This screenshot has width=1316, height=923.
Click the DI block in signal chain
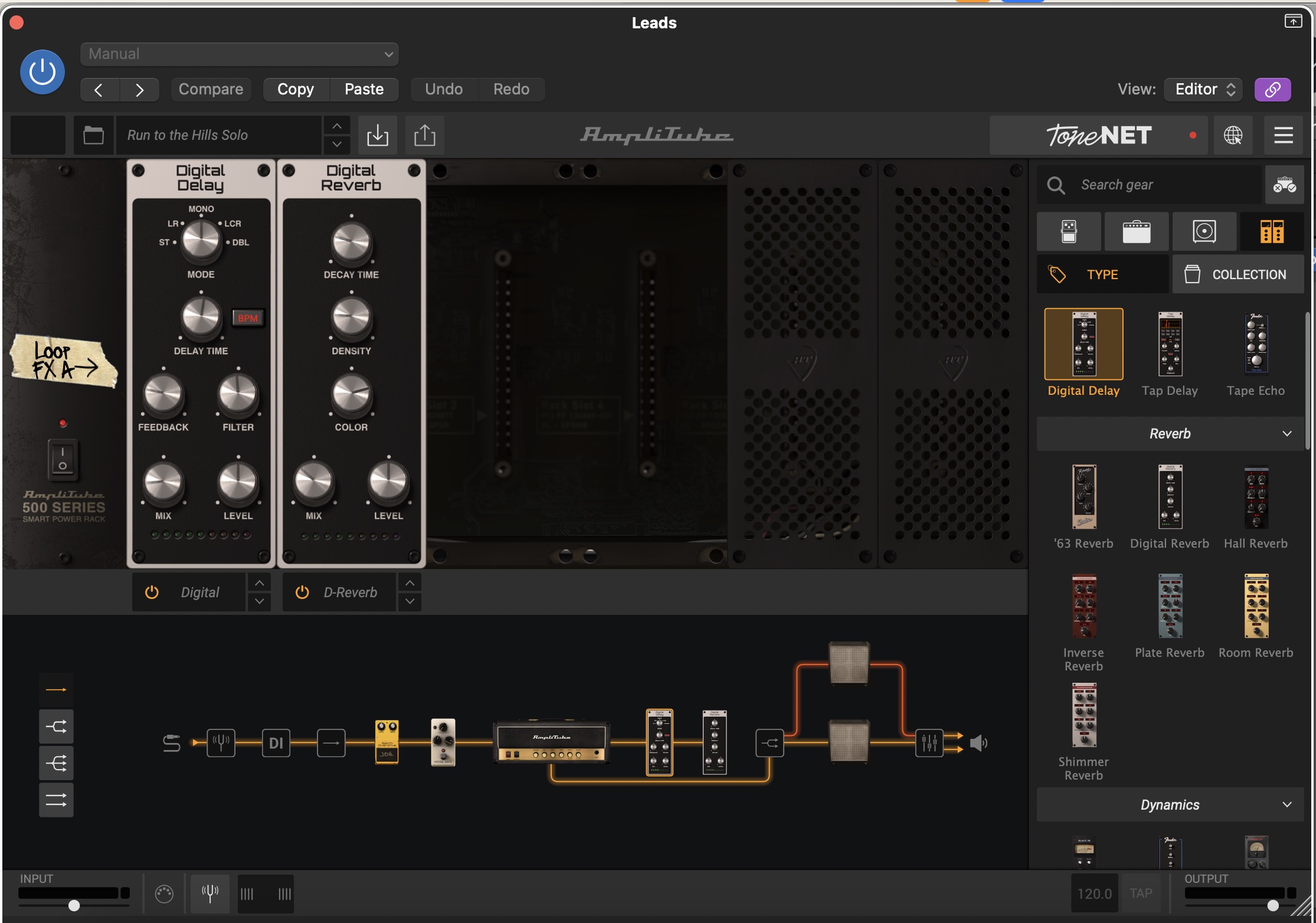coord(276,743)
